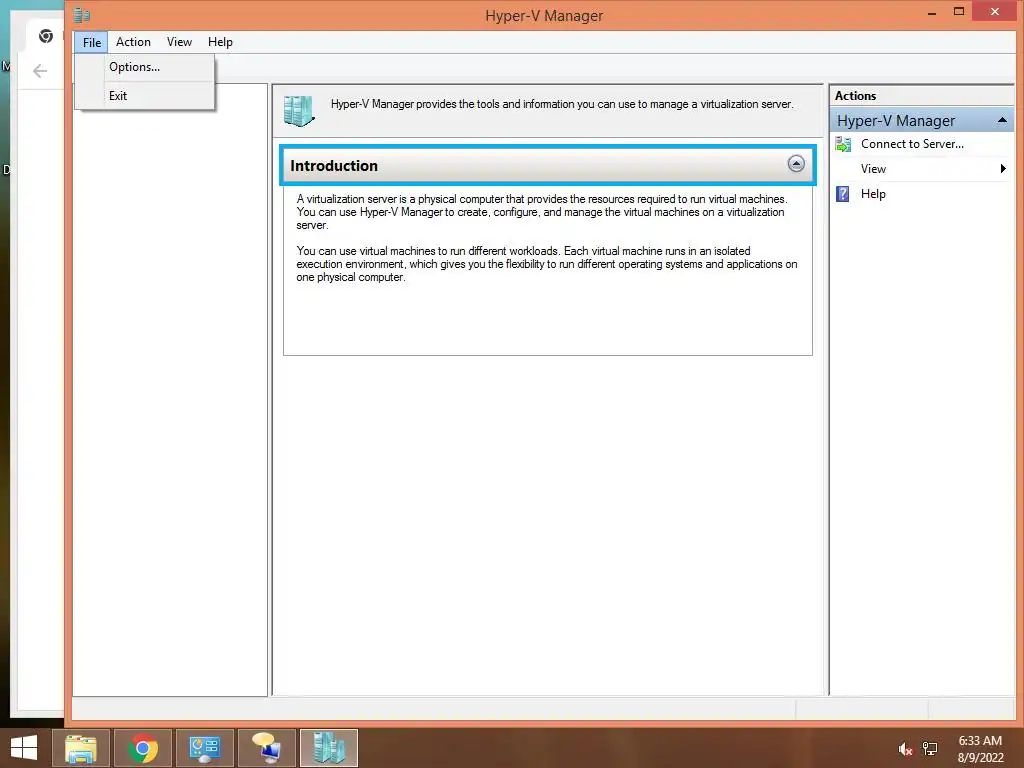Open the Action menu
Viewport: 1024px width, 768px height.
(133, 42)
